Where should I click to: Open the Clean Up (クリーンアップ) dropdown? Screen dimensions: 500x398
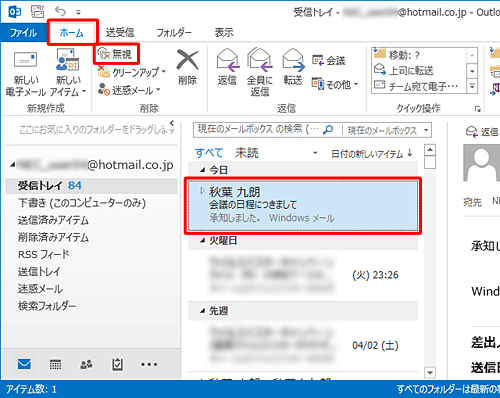132,72
